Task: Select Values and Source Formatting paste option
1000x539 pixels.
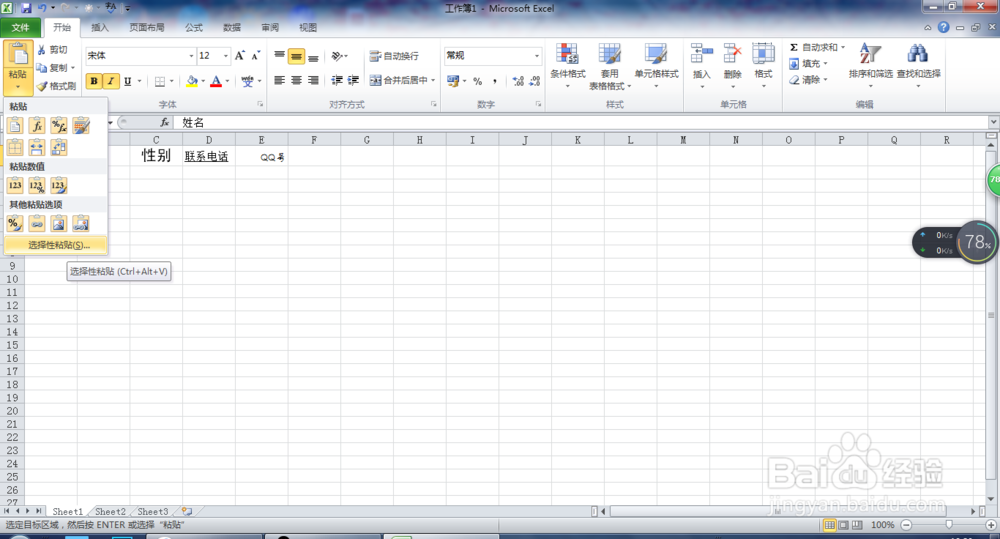Action: (59, 186)
